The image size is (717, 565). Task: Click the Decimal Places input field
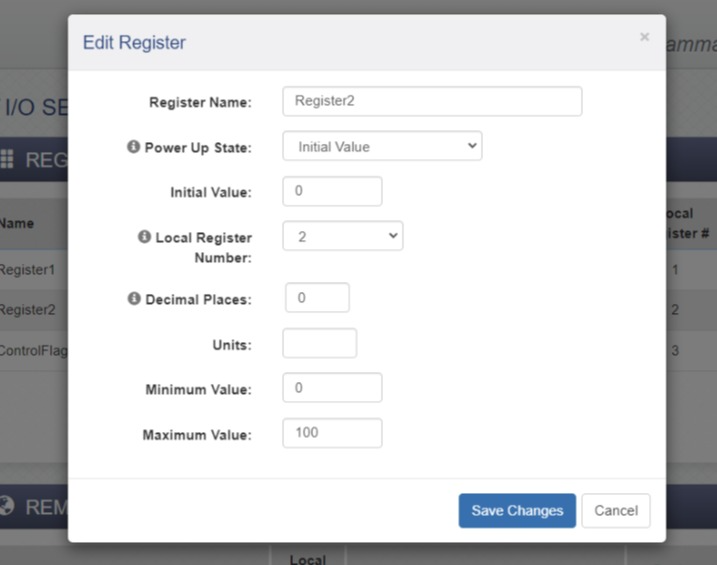click(317, 298)
